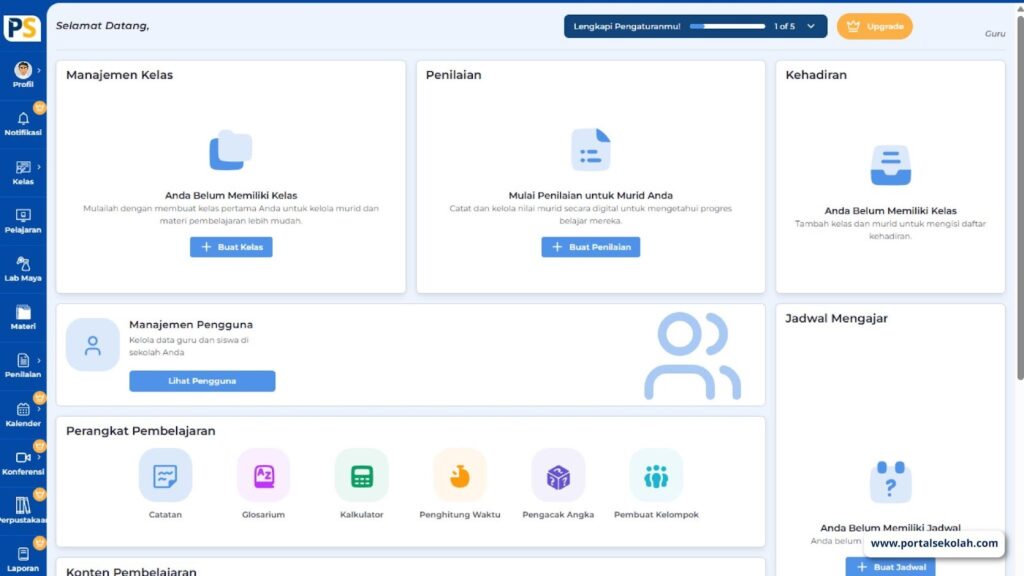Open Notifikasi bell in sidebar
The height and width of the screenshot is (576, 1024).
pos(23,122)
